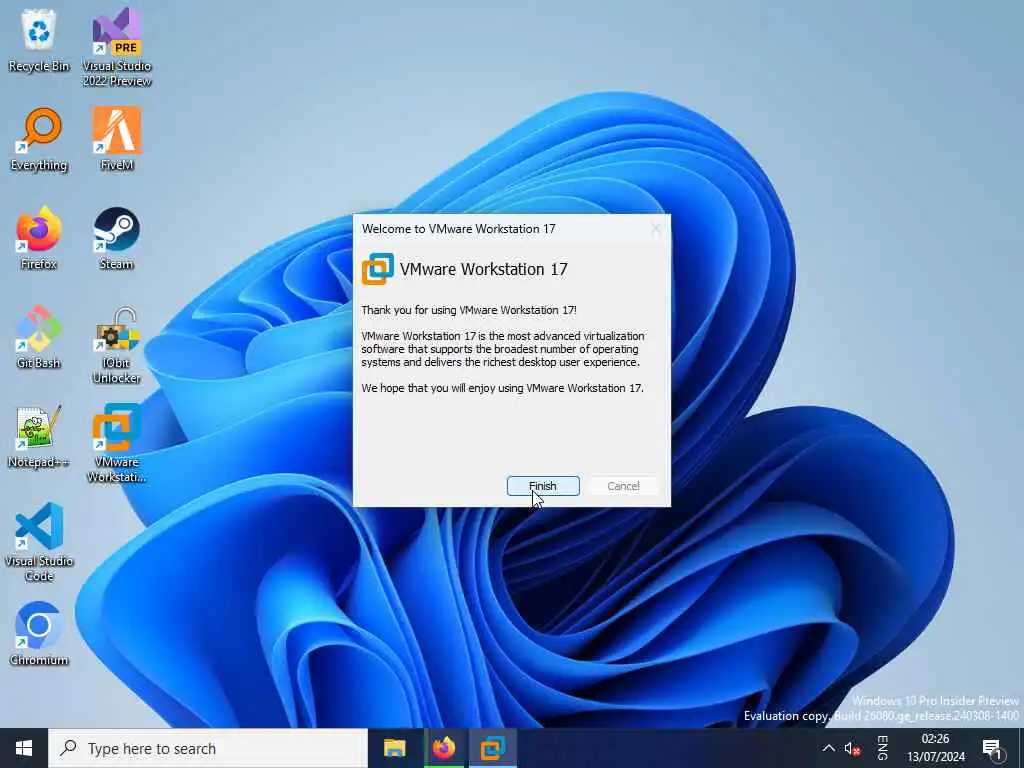Click in the taskbar search box
The image size is (1024, 768).
(x=208, y=748)
